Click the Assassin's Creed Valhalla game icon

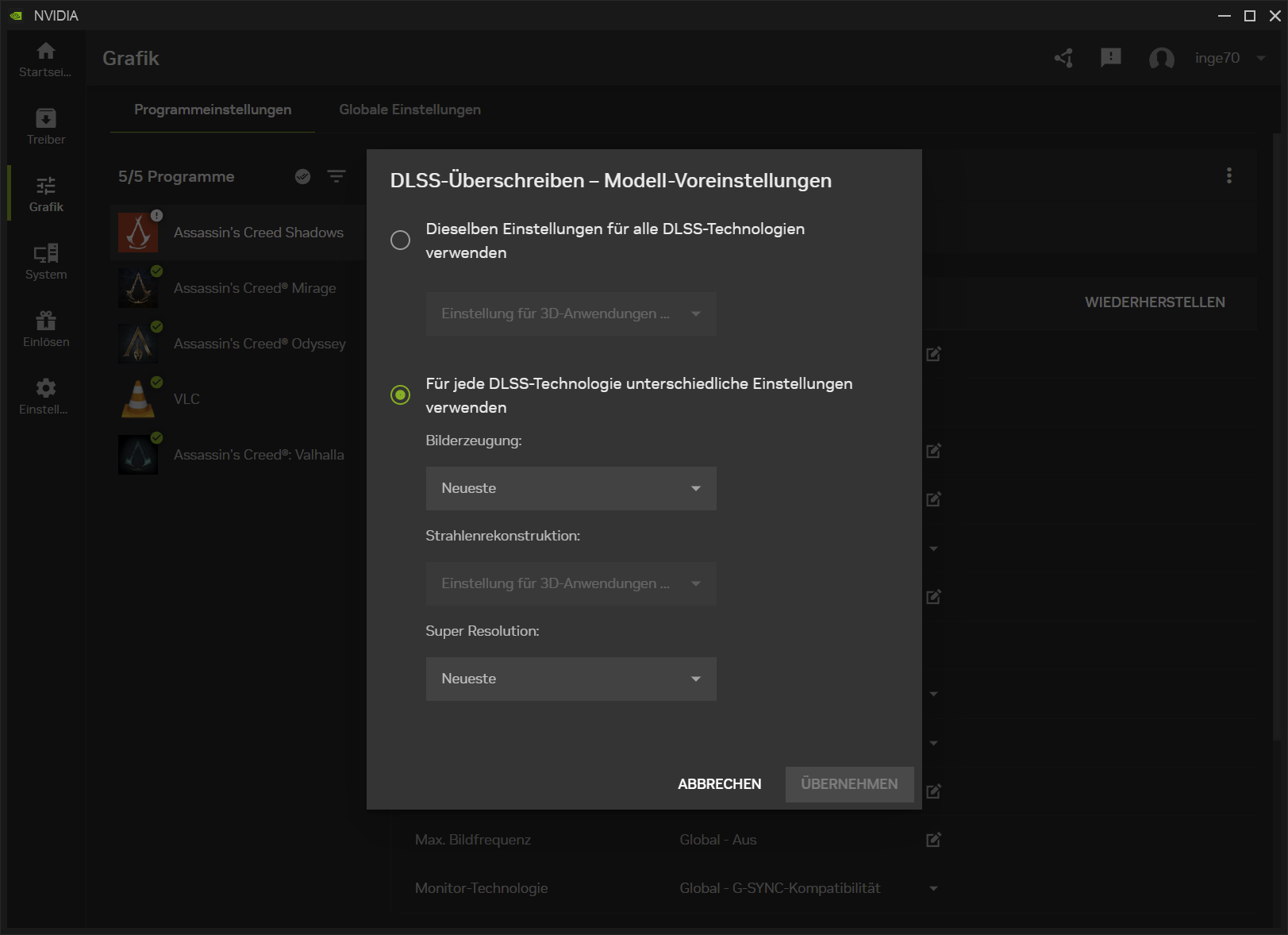coord(138,455)
